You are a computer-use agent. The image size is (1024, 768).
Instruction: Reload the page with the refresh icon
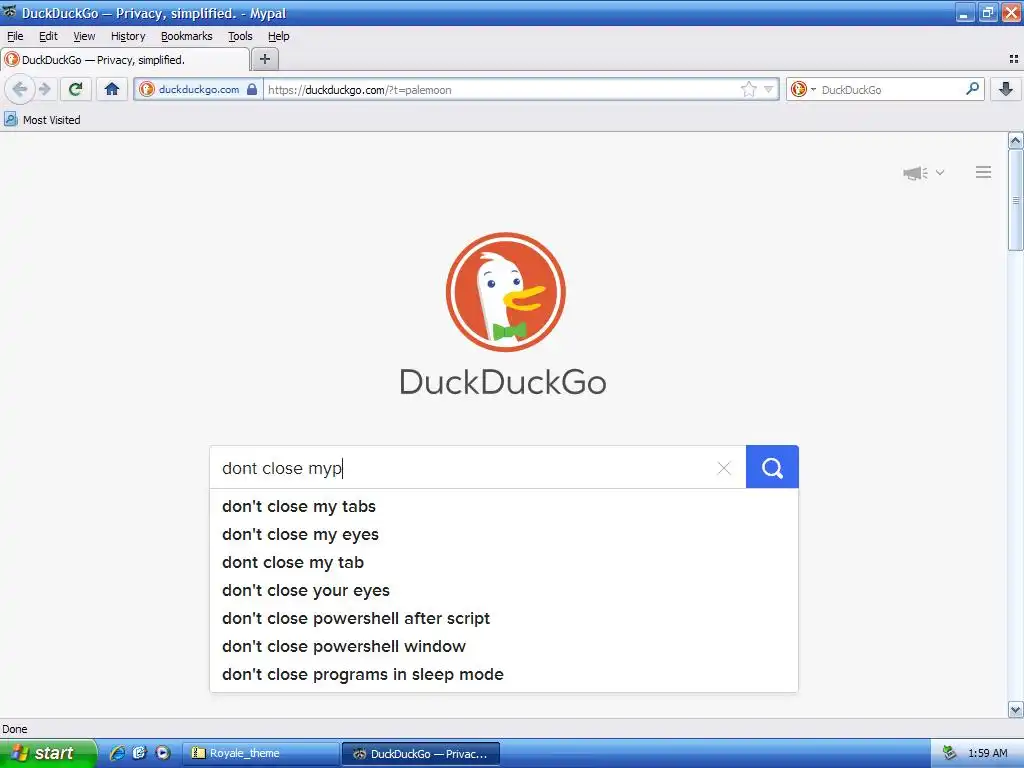point(75,89)
